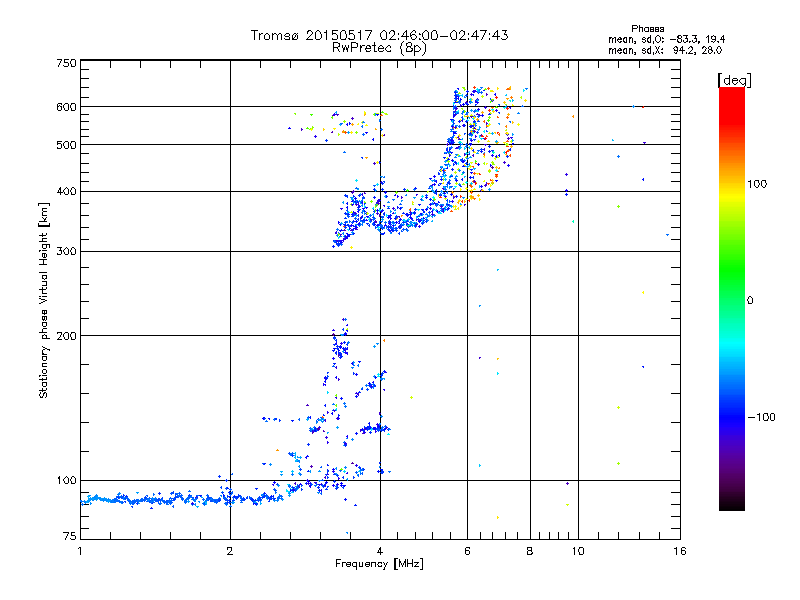Click the colorbar label '100'
The width and height of the screenshot is (800, 600).
click(757, 184)
